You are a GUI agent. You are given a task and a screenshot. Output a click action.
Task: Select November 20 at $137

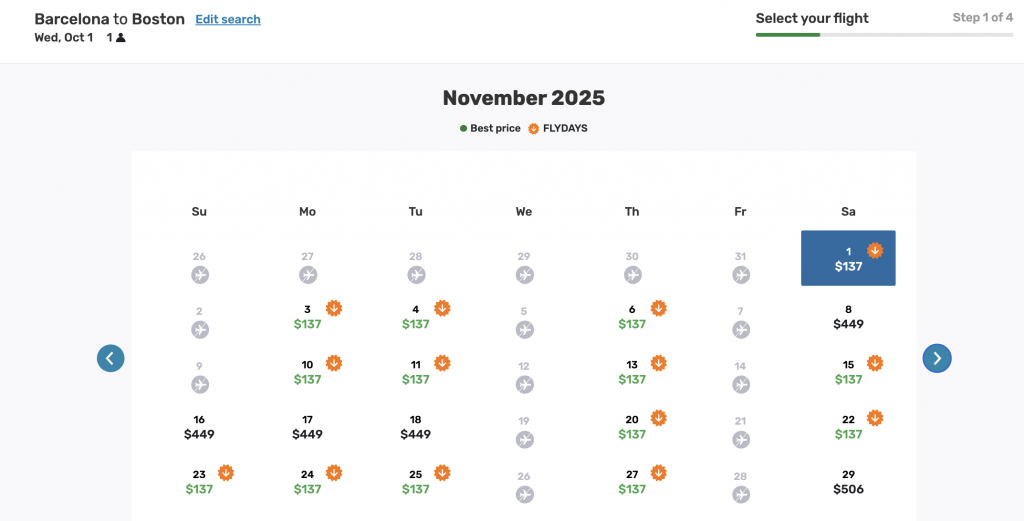[x=632, y=428]
